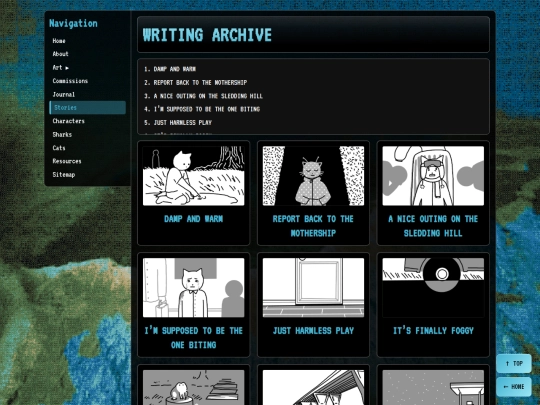Viewport: 540px width, 405px height.
Task: Open the frog-on-stump thumbnail in bottom row
Action: click(194, 387)
